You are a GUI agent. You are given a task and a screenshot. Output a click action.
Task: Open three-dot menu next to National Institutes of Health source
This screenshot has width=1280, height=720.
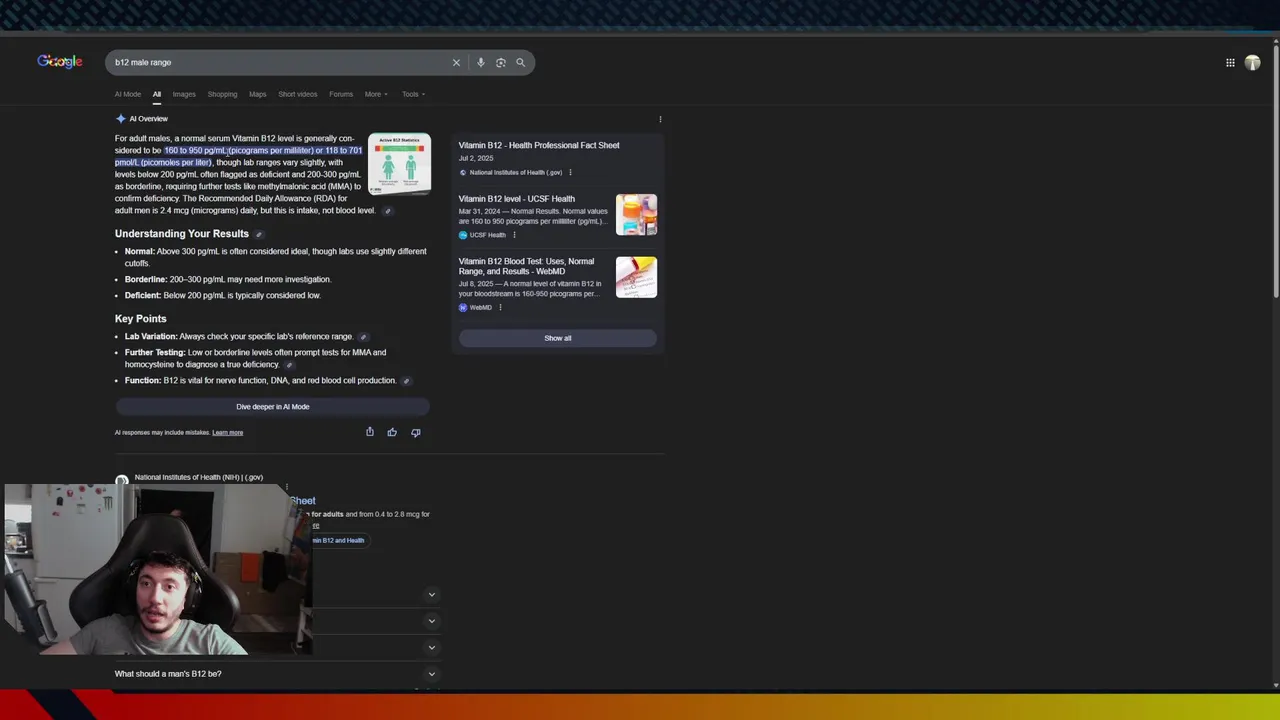[570, 172]
